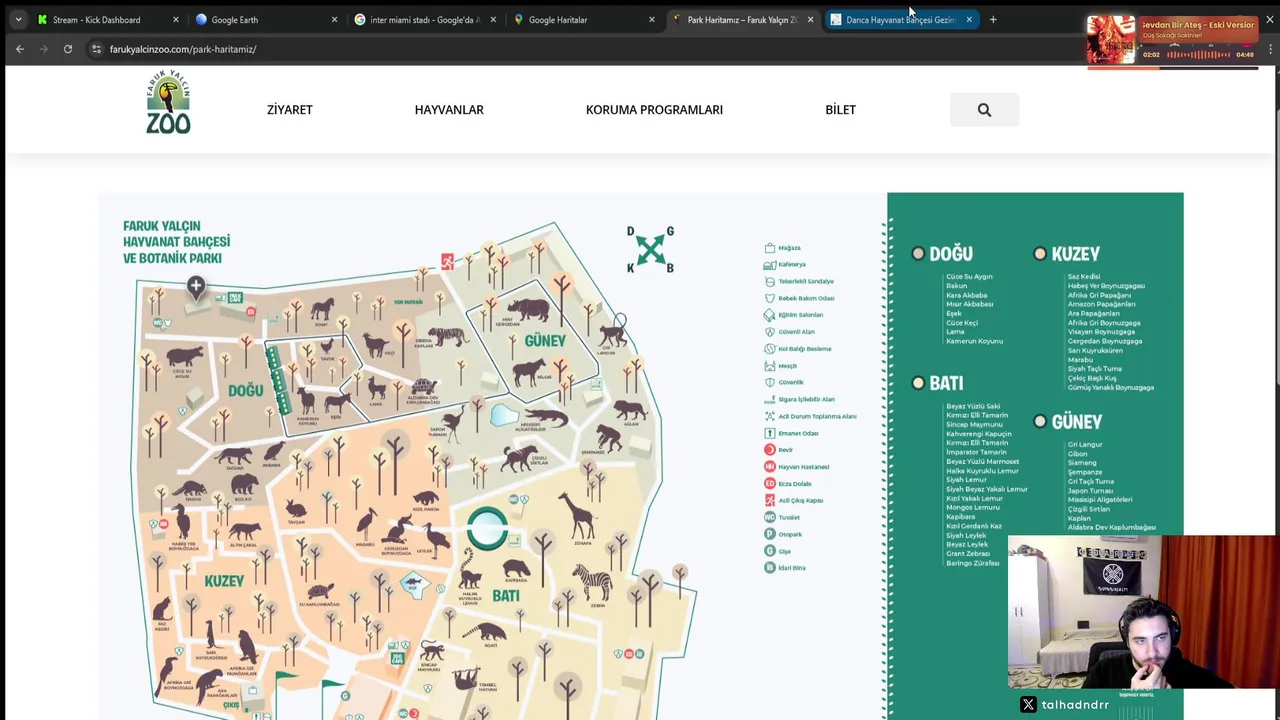Close the Google Haritalar tab
This screenshot has height=720, width=1280.
pos(652,19)
